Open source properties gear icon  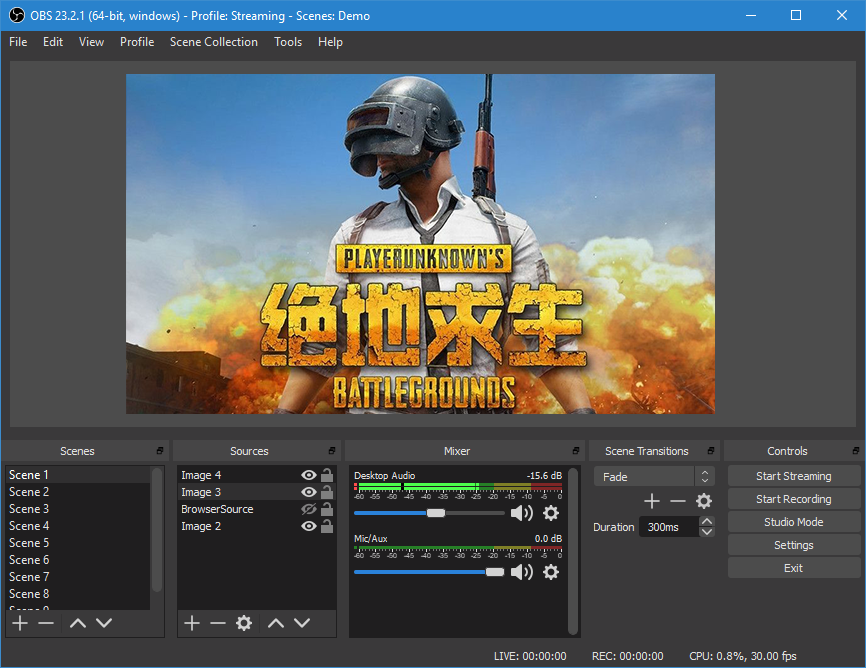(x=244, y=623)
